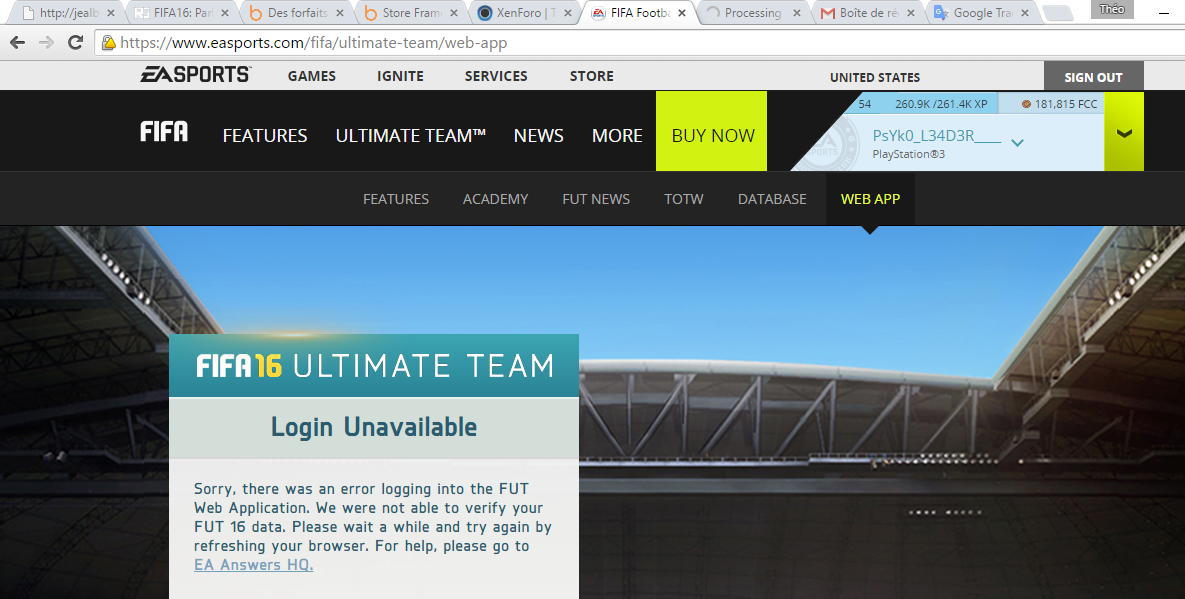
Task: Click the padlock security icon in address bar
Action: click(x=108, y=43)
